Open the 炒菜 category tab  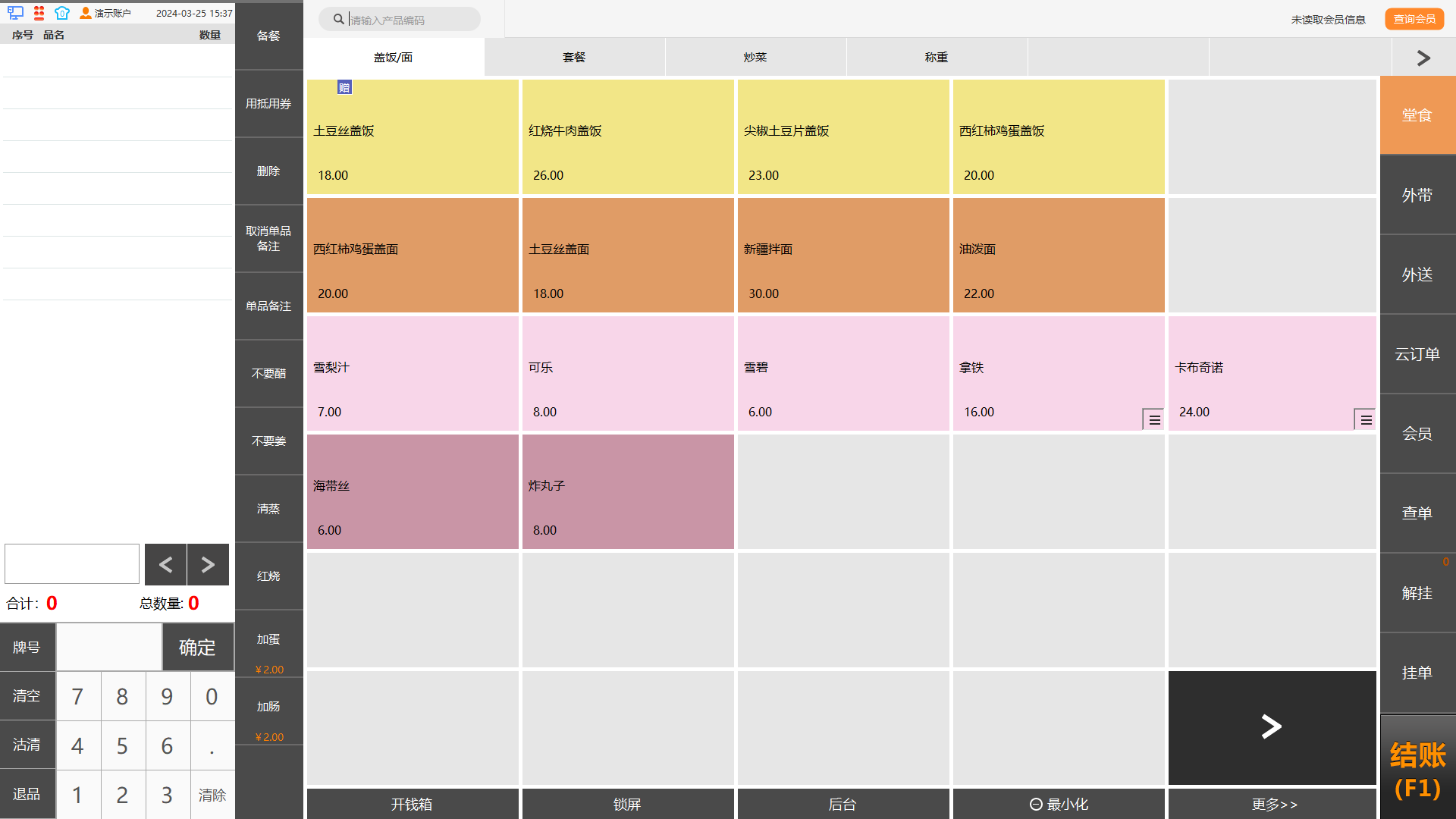coord(755,58)
